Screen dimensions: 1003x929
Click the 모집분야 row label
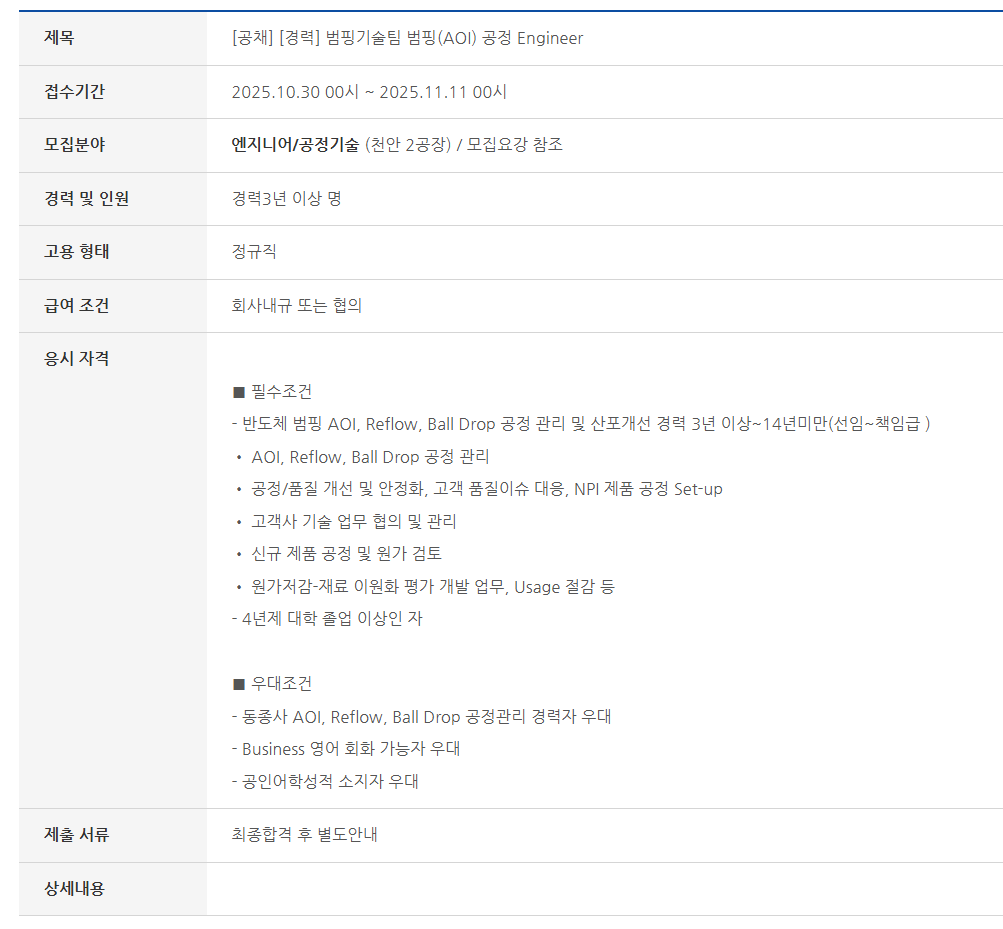[x=74, y=145]
